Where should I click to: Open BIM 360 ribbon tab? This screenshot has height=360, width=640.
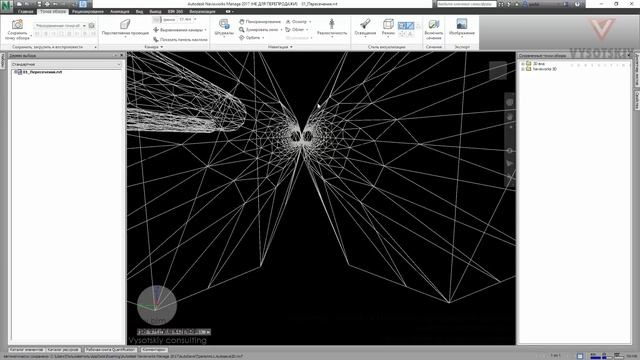tap(175, 11)
